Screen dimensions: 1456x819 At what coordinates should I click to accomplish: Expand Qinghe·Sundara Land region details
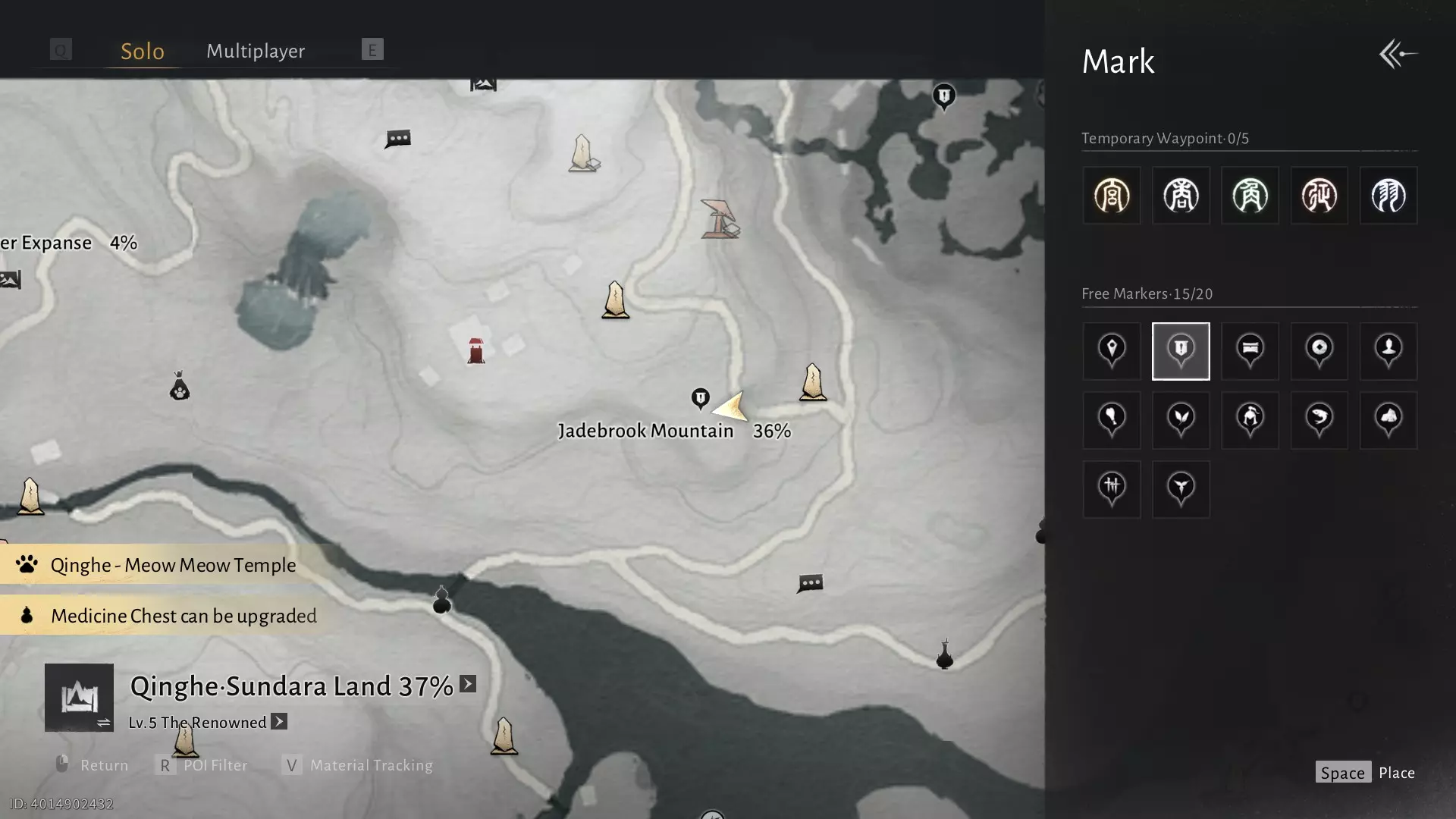(468, 684)
